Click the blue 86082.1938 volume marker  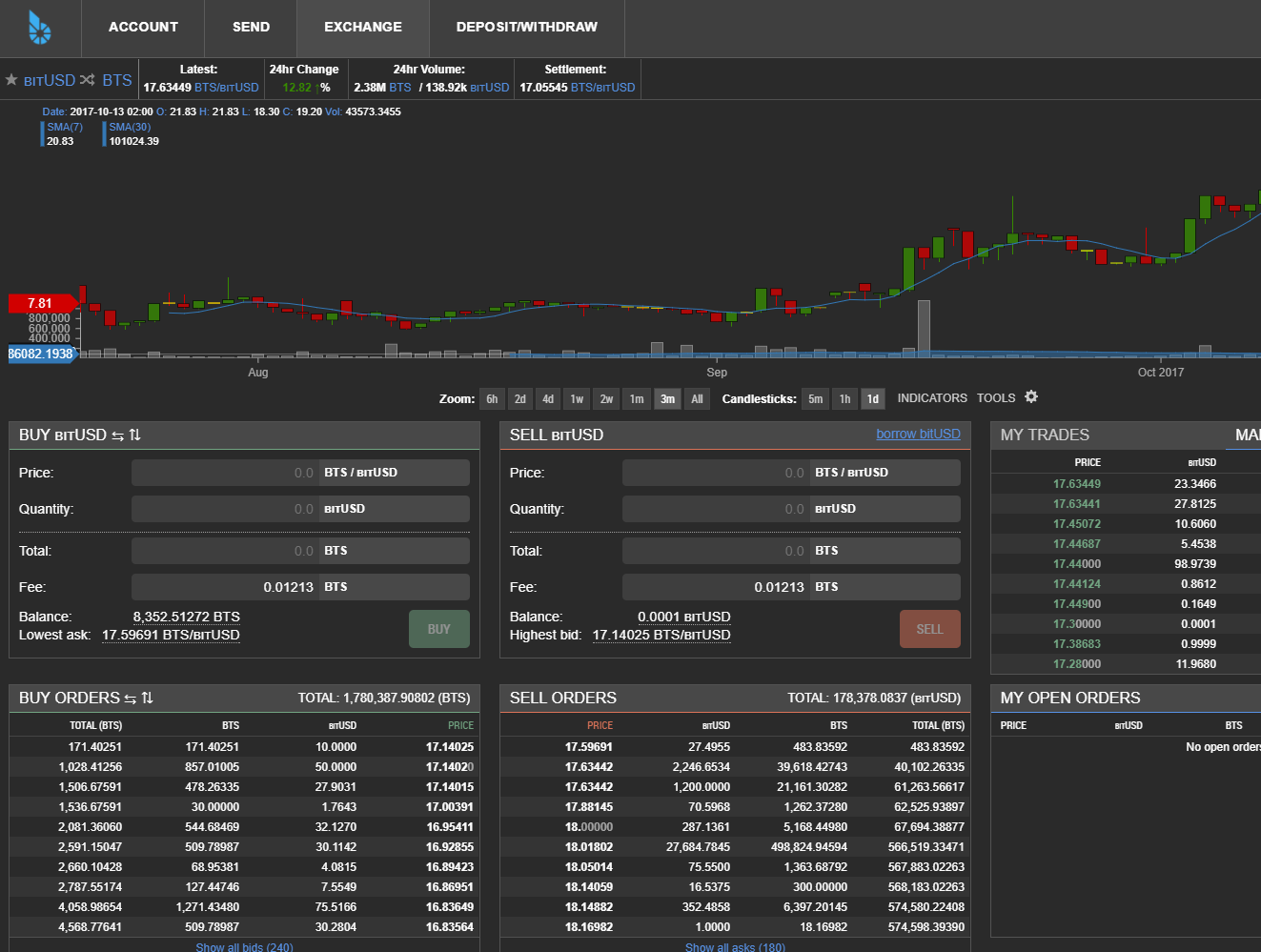[41, 354]
